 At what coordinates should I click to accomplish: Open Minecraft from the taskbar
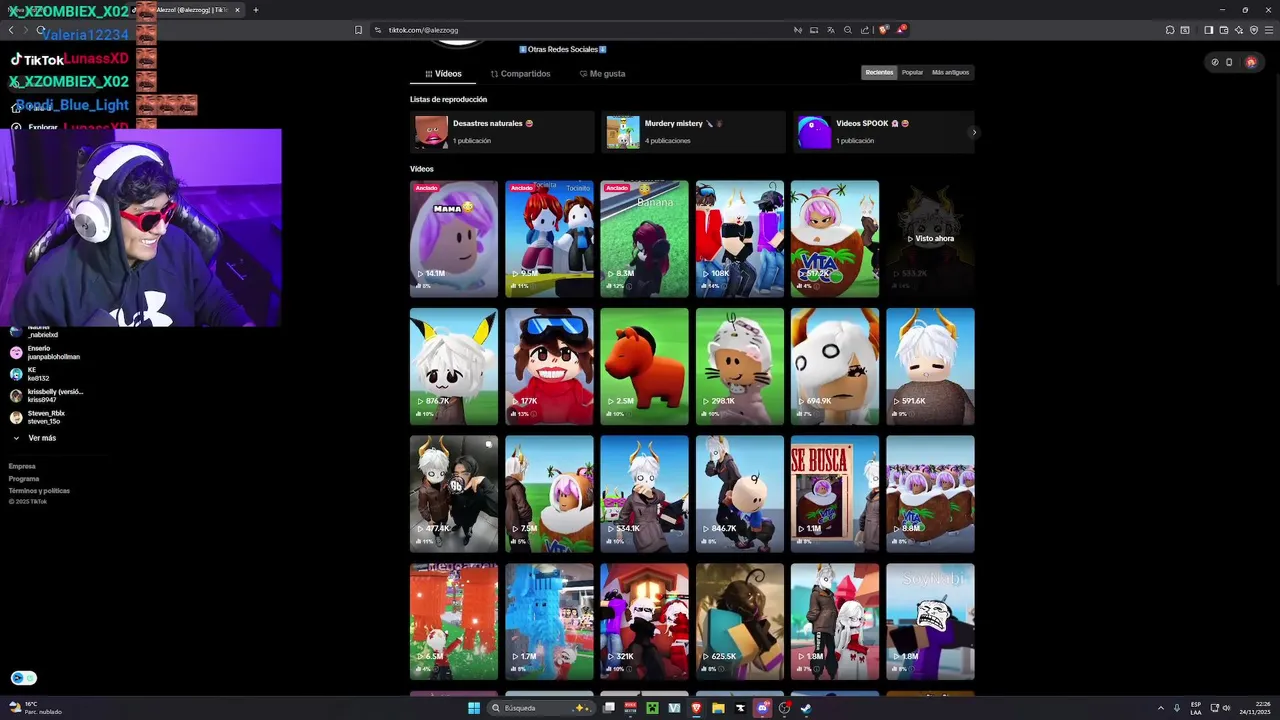coord(652,708)
